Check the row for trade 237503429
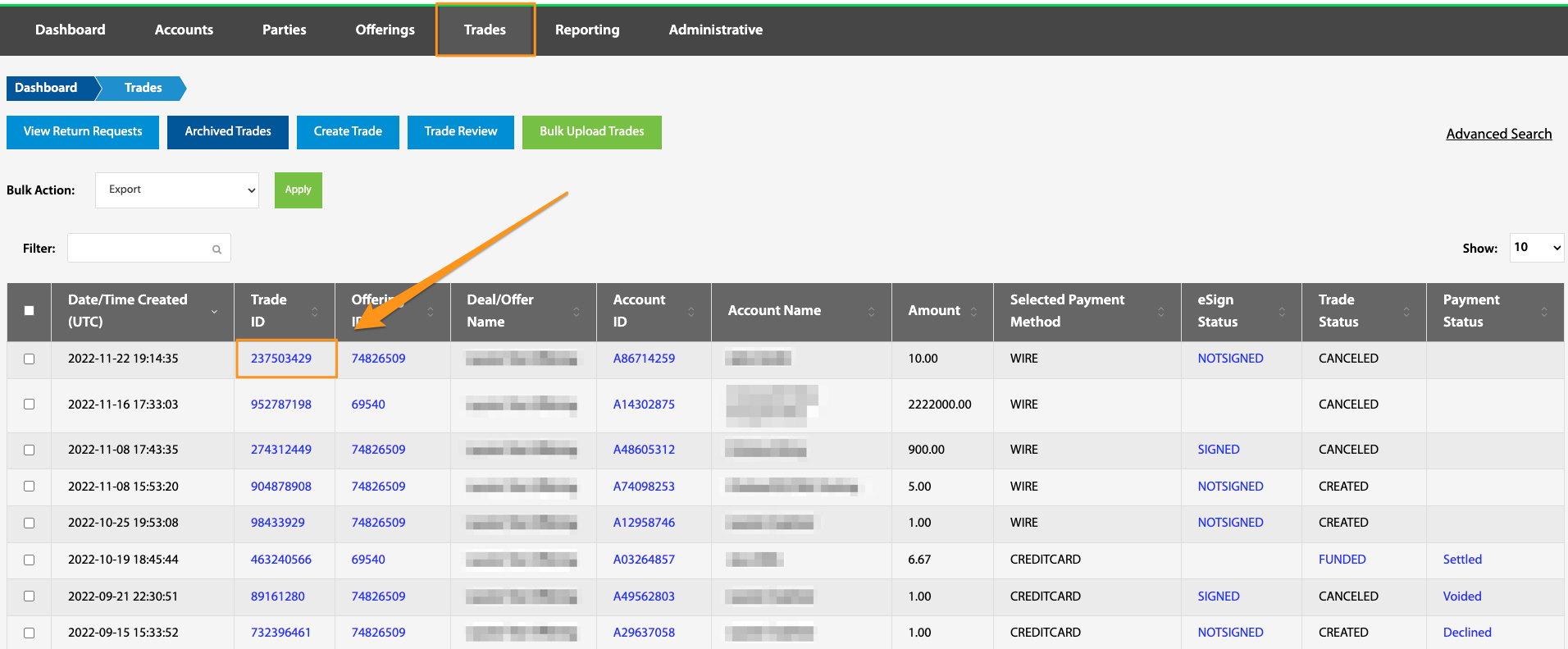This screenshot has width=1568, height=649. pyautogui.click(x=30, y=359)
